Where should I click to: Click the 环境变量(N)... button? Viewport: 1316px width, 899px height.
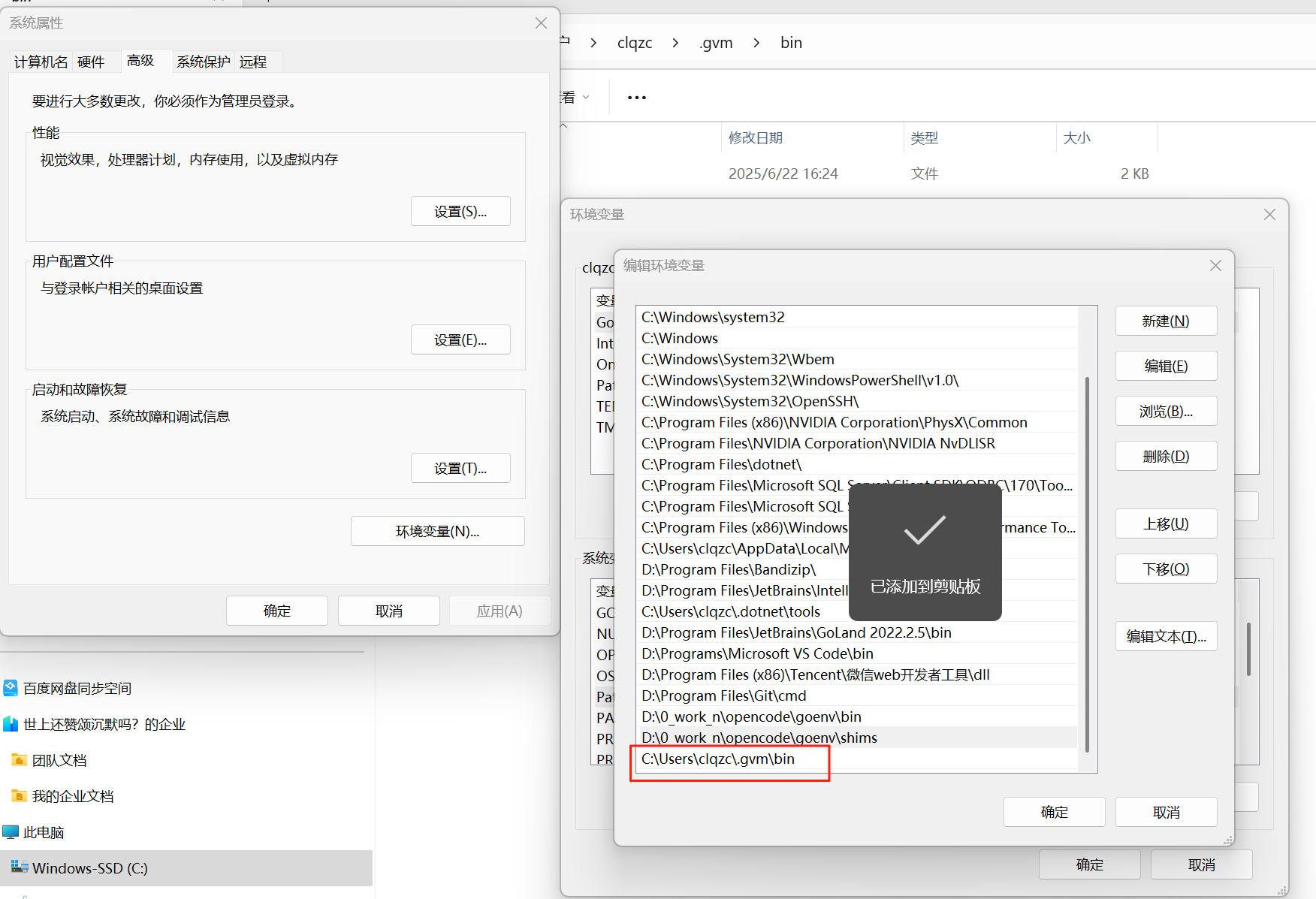point(437,531)
